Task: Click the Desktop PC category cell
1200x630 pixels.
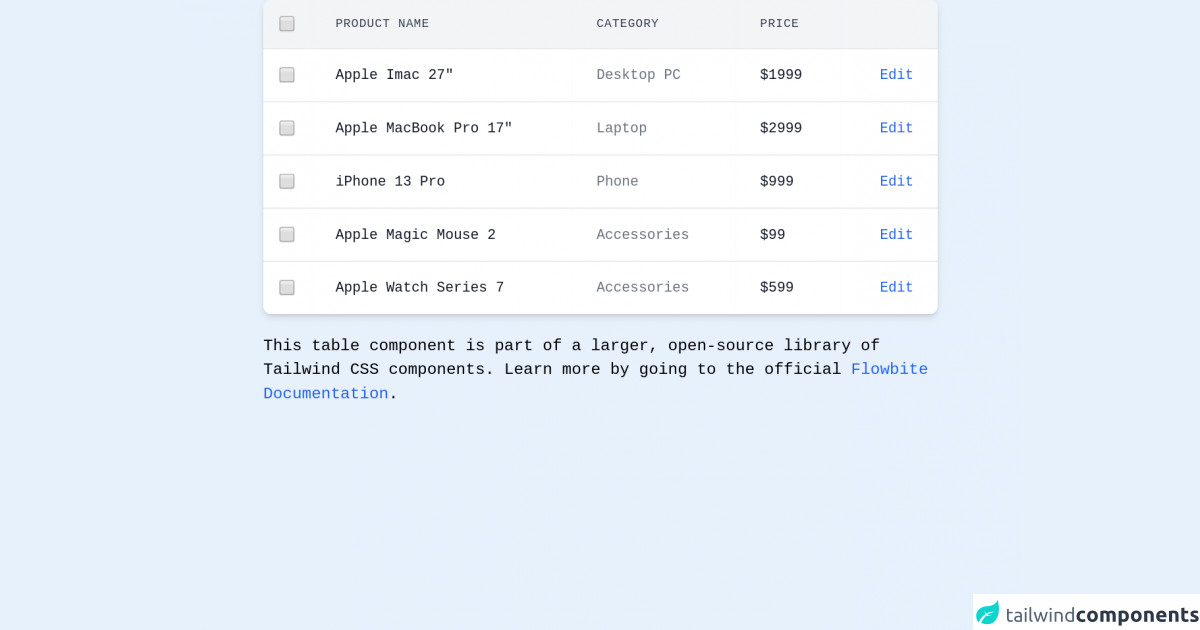Action: [x=638, y=75]
